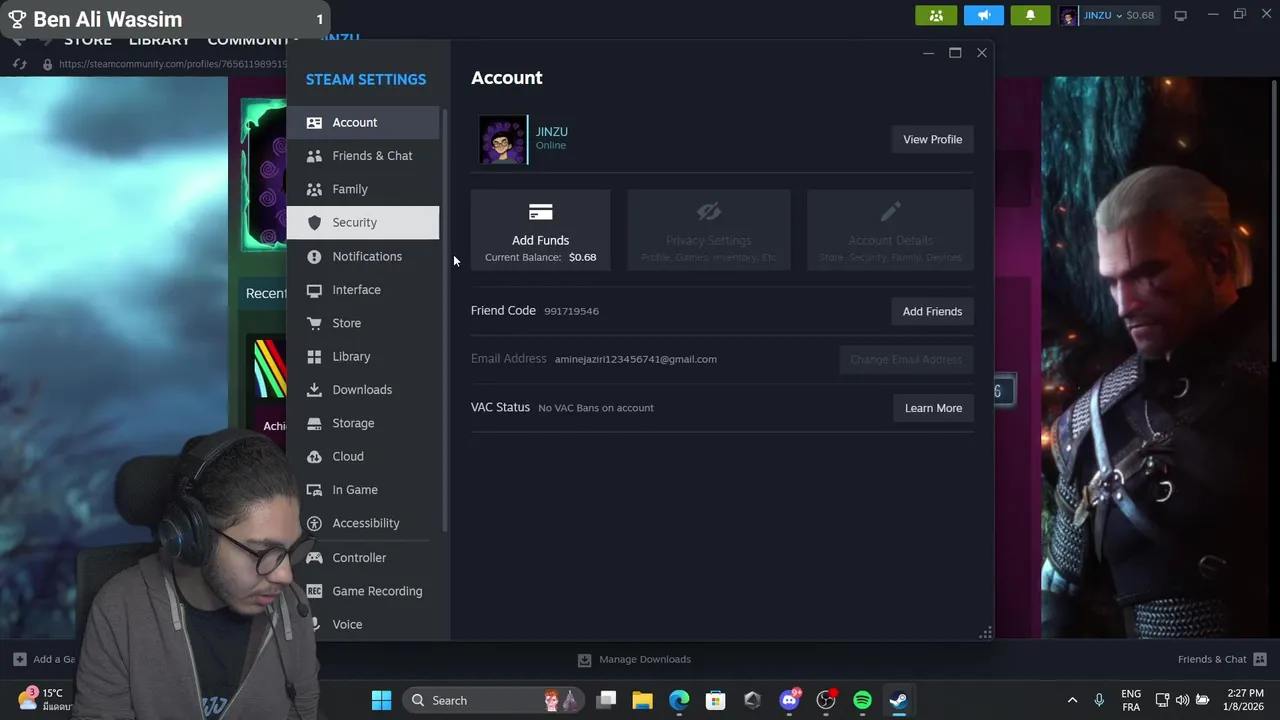Click the lock icon next to the profile URL
This screenshot has height=720, width=1280.
pos(47,64)
